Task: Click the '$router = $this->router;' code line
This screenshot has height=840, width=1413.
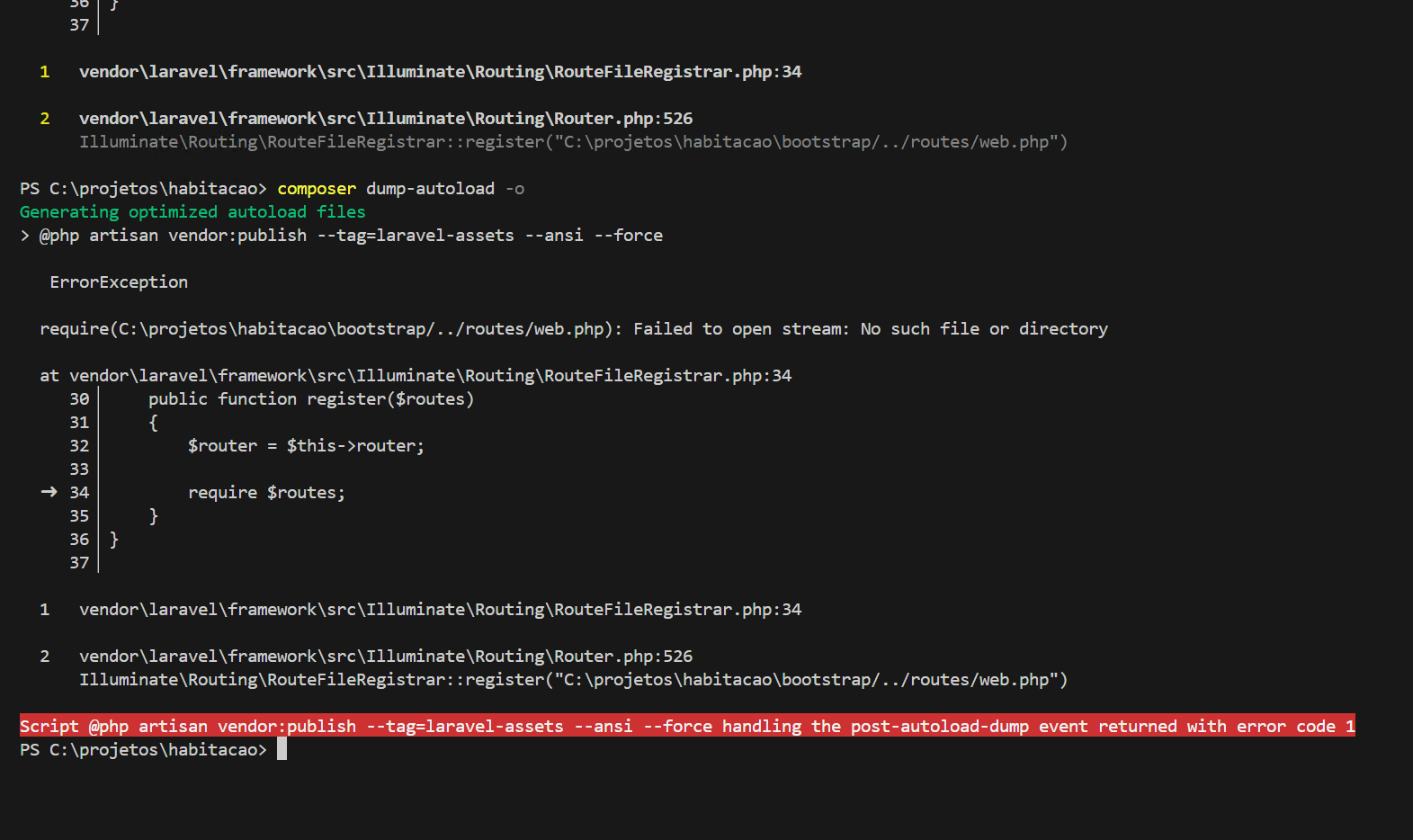Action: [x=305, y=446]
